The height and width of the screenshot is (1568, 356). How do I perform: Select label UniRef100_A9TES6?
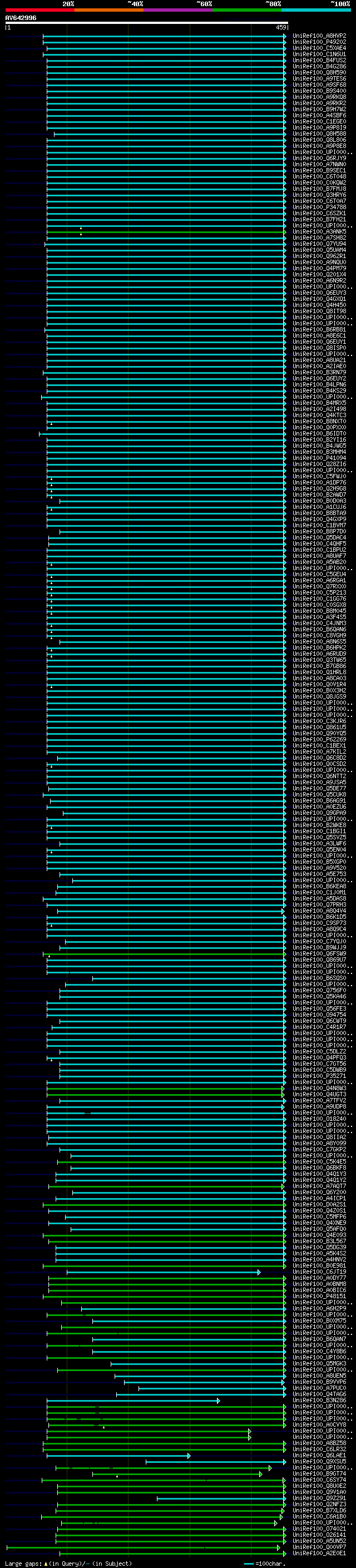[x=319, y=78]
